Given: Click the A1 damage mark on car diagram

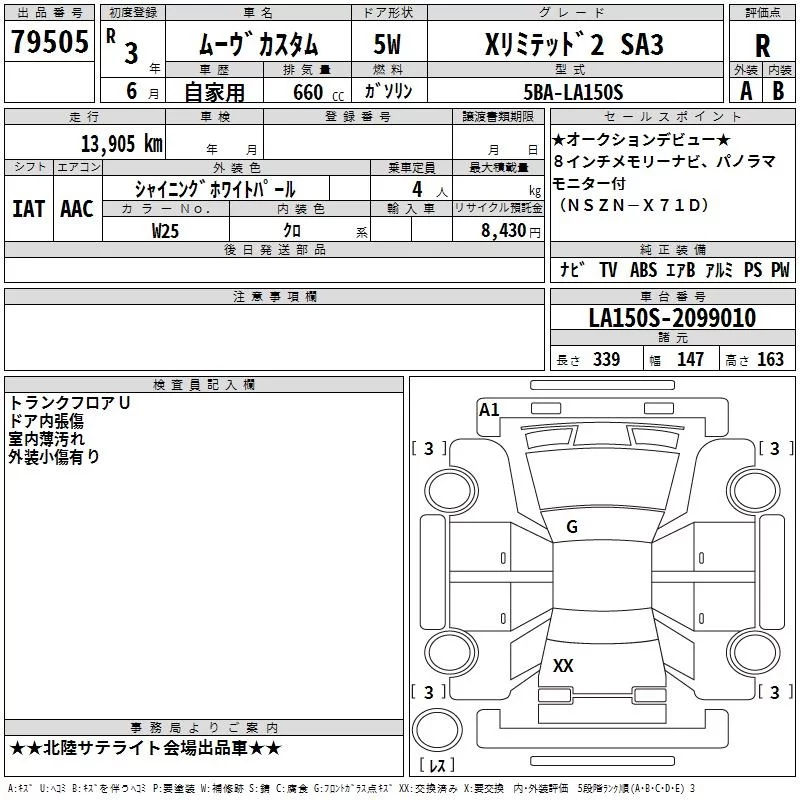Looking at the screenshot, I should coord(489,409).
